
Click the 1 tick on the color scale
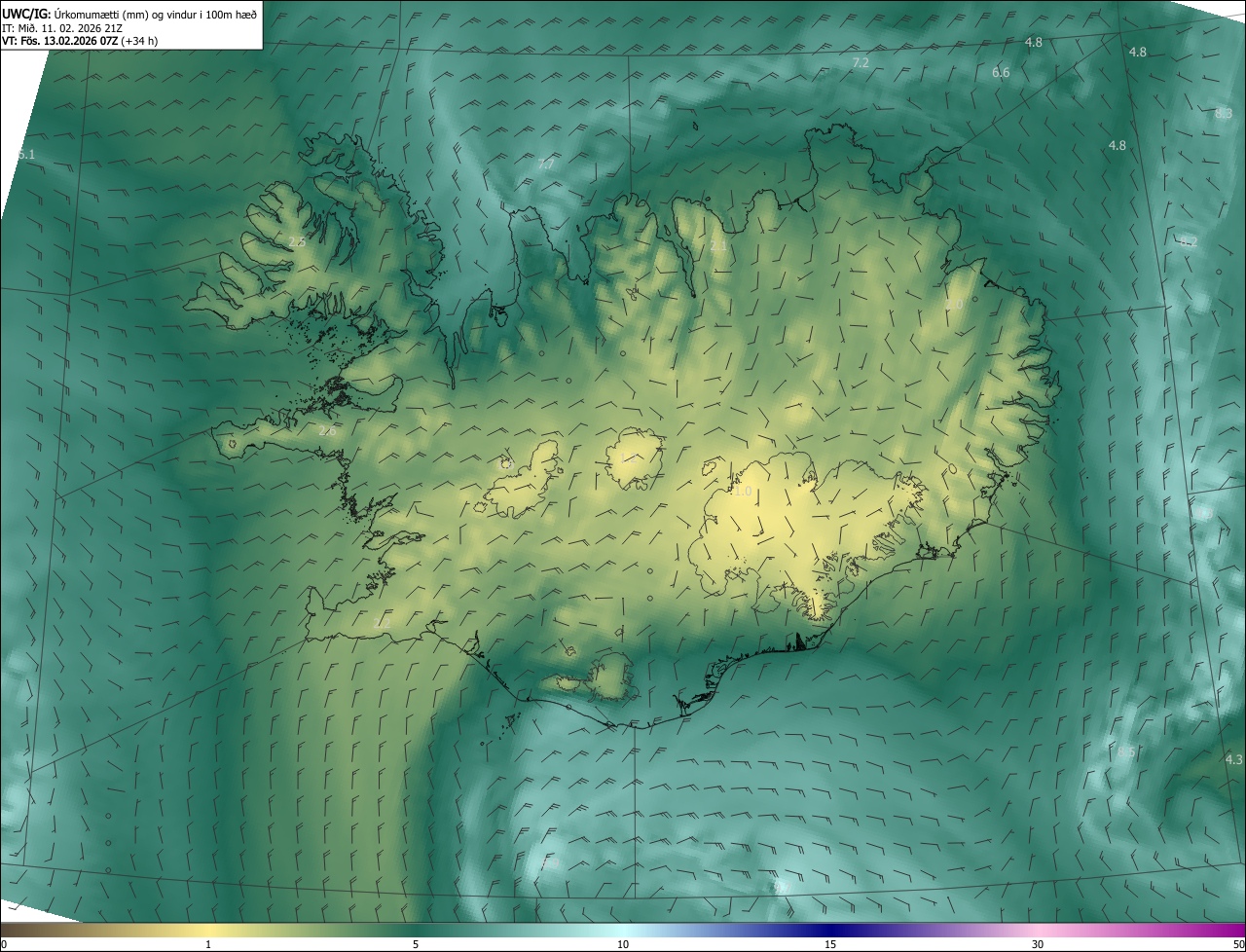[208, 944]
